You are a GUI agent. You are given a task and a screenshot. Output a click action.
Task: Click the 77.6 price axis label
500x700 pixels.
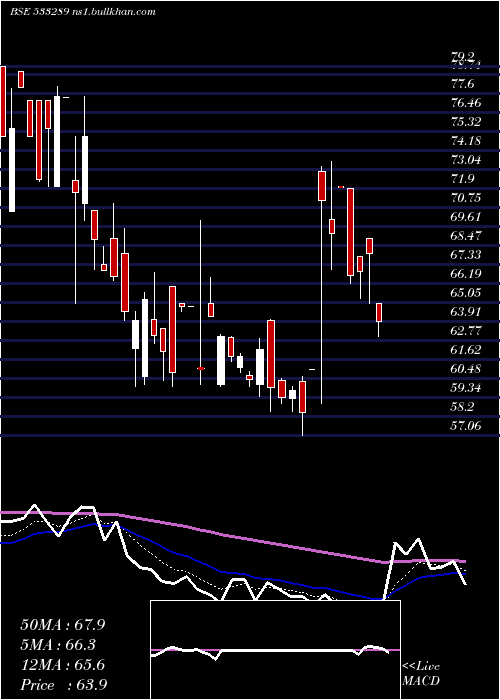[462, 84]
